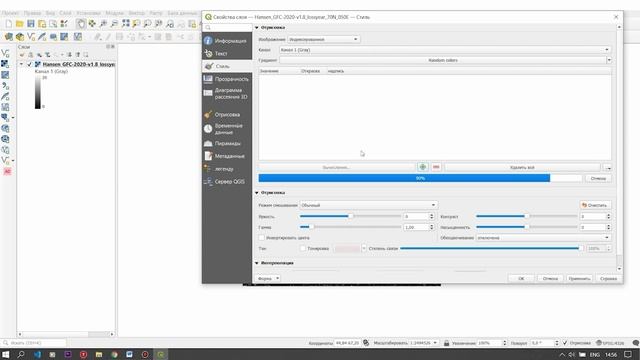This screenshot has height=360, width=640.
Task: Enable Инвертировать цвета checkbox
Action: 262,238
